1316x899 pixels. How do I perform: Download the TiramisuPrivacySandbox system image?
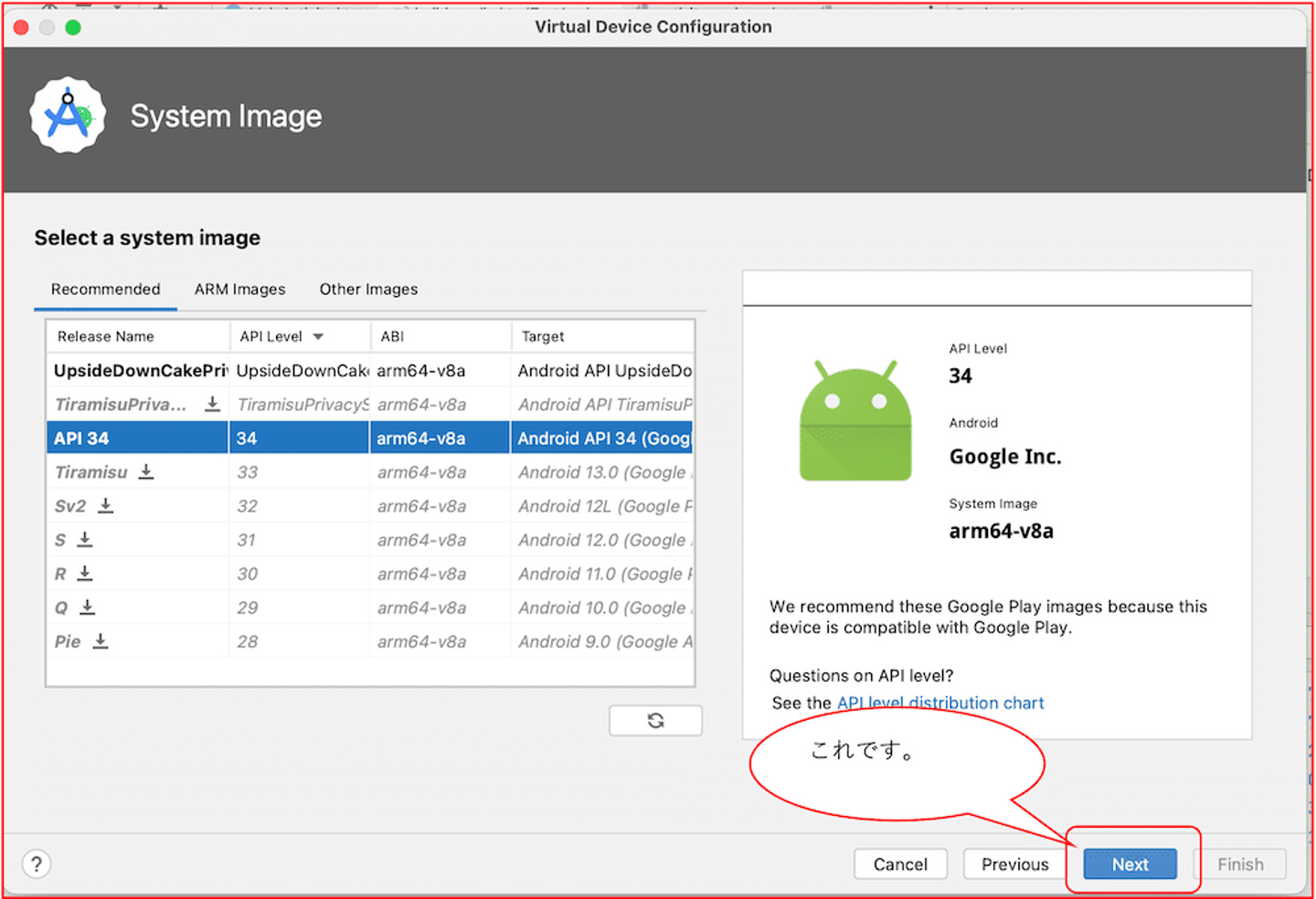[x=212, y=404]
